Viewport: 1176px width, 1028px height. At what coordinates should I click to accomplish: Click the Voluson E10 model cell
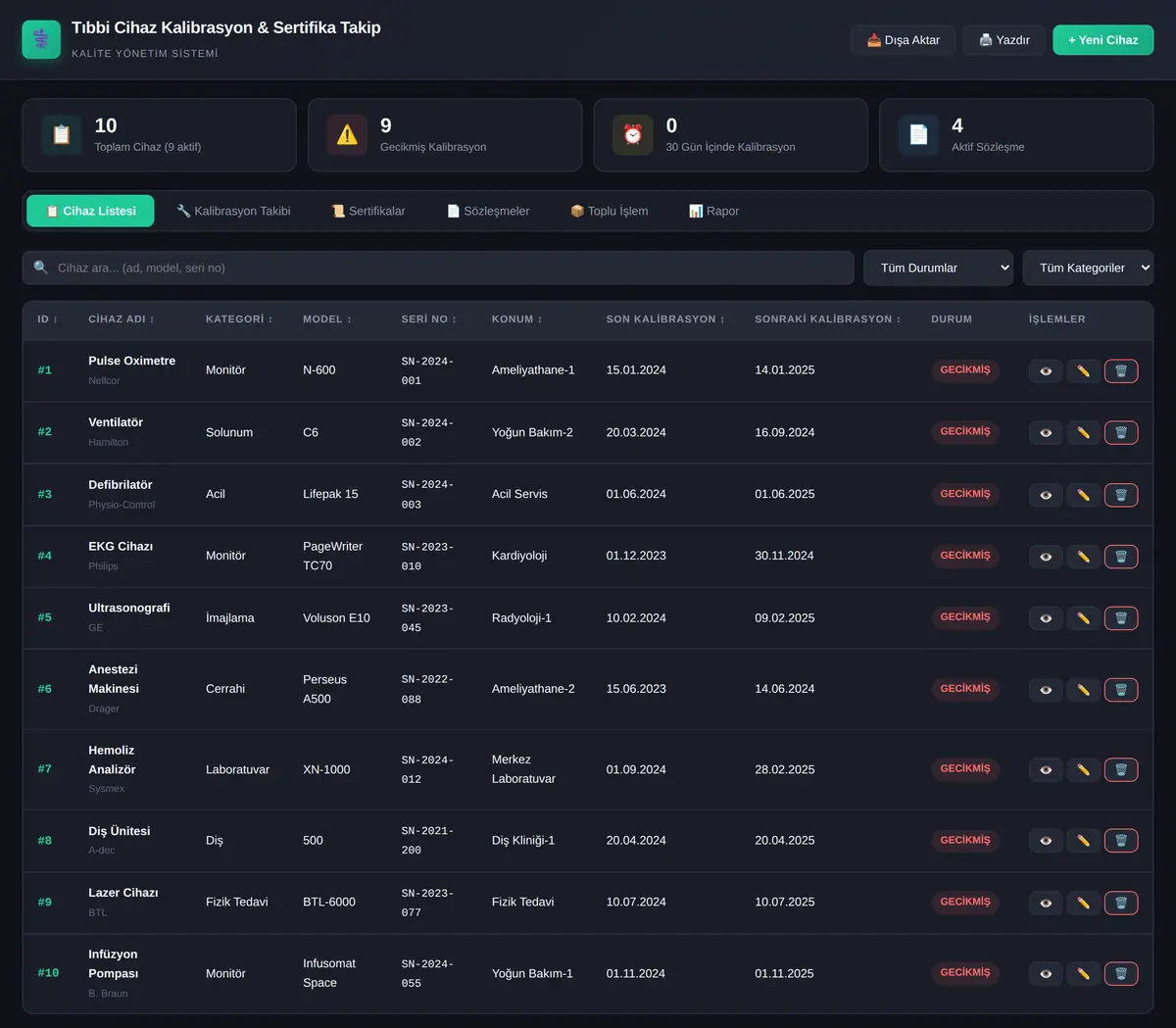click(336, 618)
